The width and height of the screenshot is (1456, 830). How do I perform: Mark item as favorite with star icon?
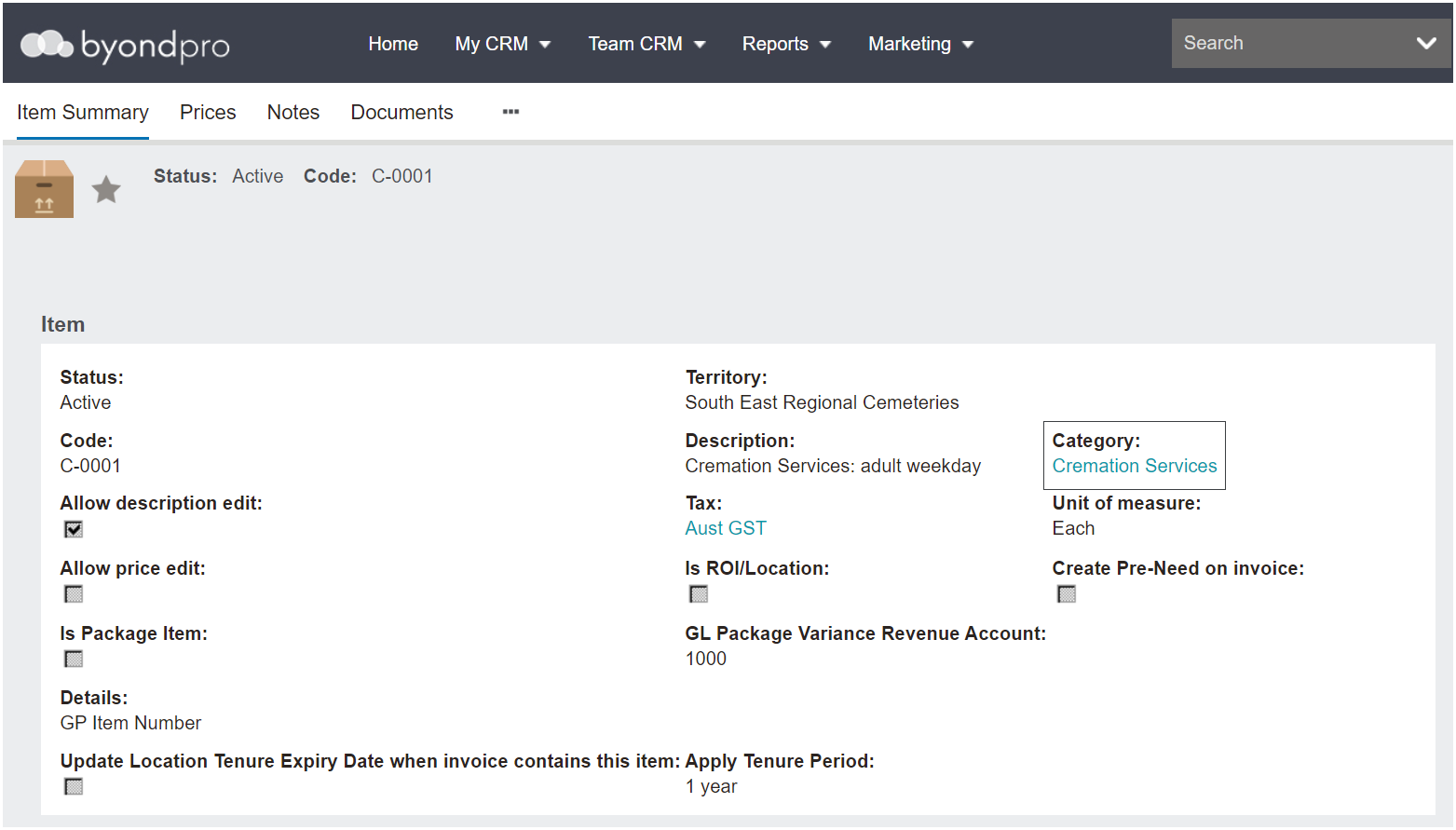[x=106, y=189]
